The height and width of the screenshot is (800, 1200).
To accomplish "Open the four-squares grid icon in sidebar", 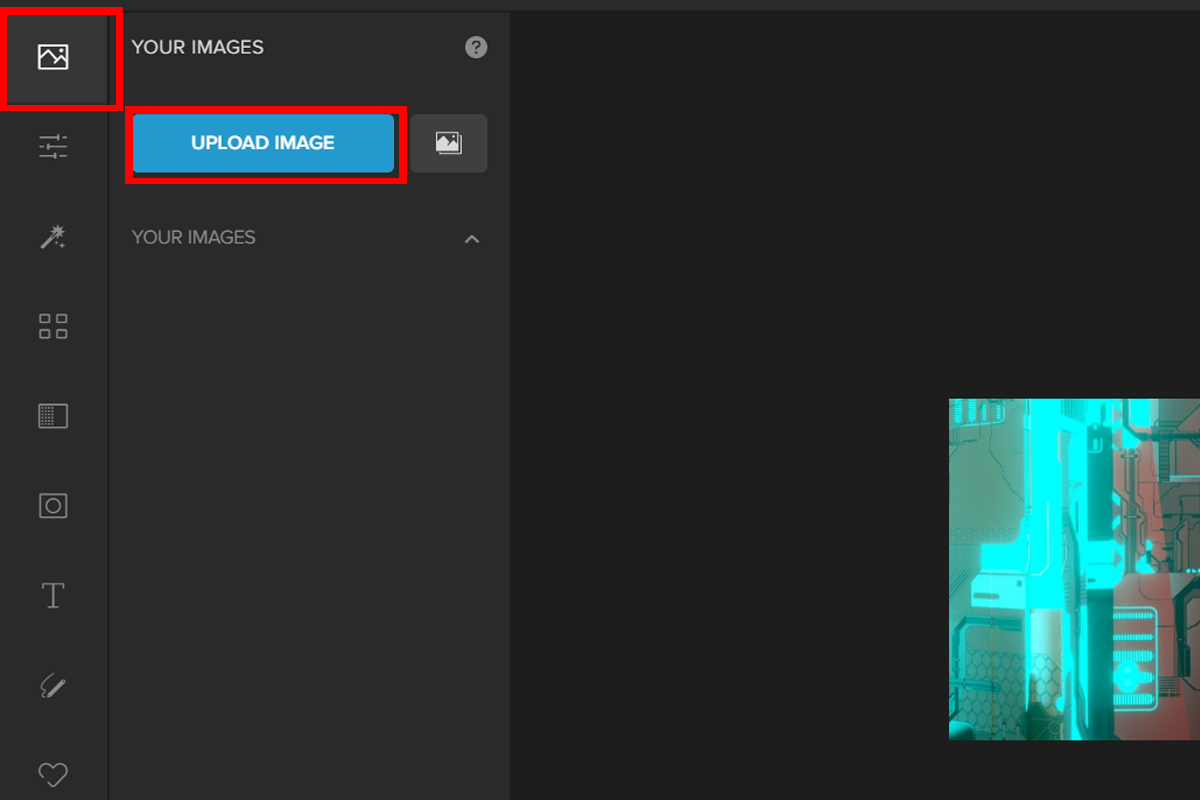I will [53, 326].
